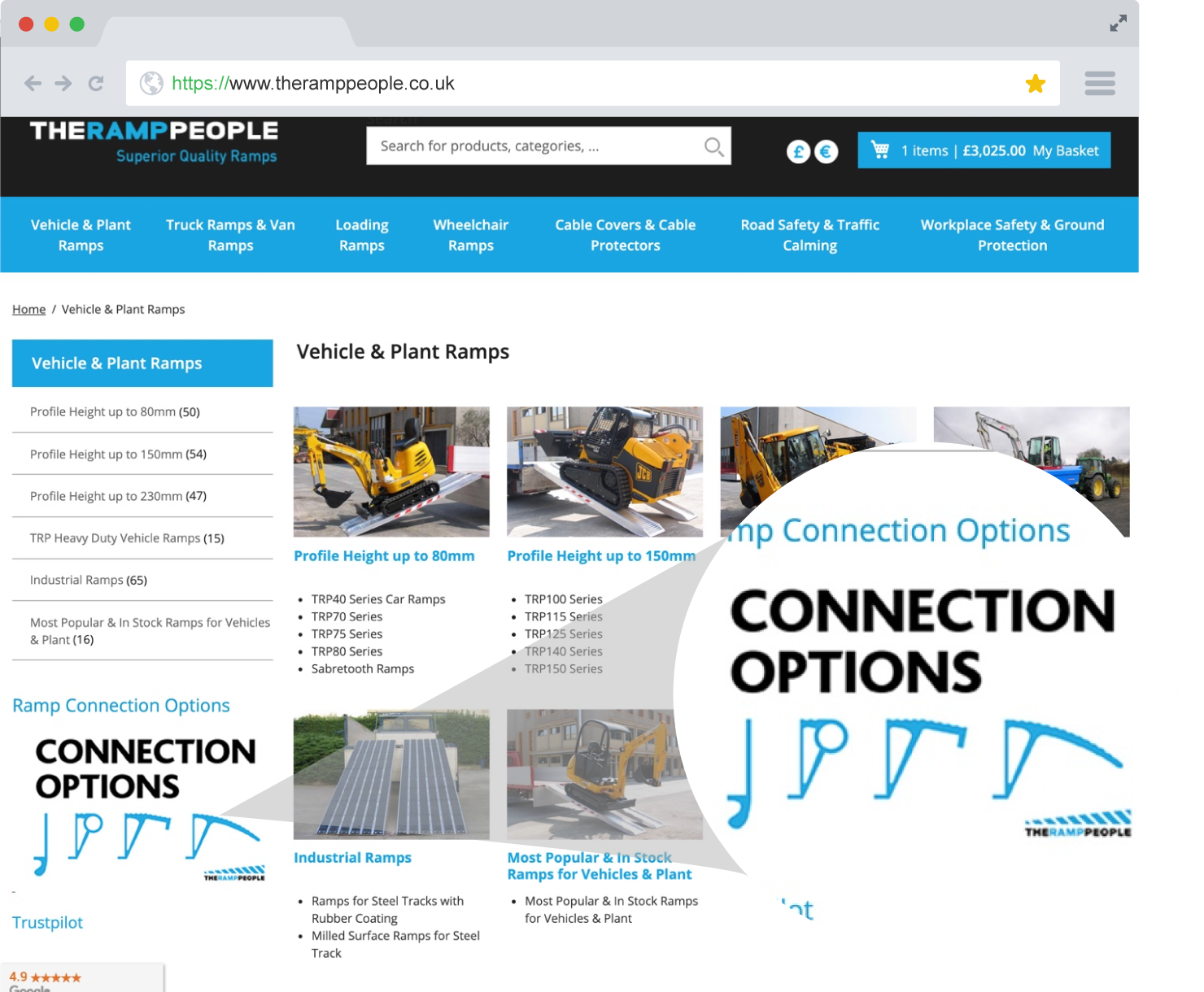Click the Connection Options sidebar banner image
This screenshot has height=992, width=1204.
coord(148,807)
